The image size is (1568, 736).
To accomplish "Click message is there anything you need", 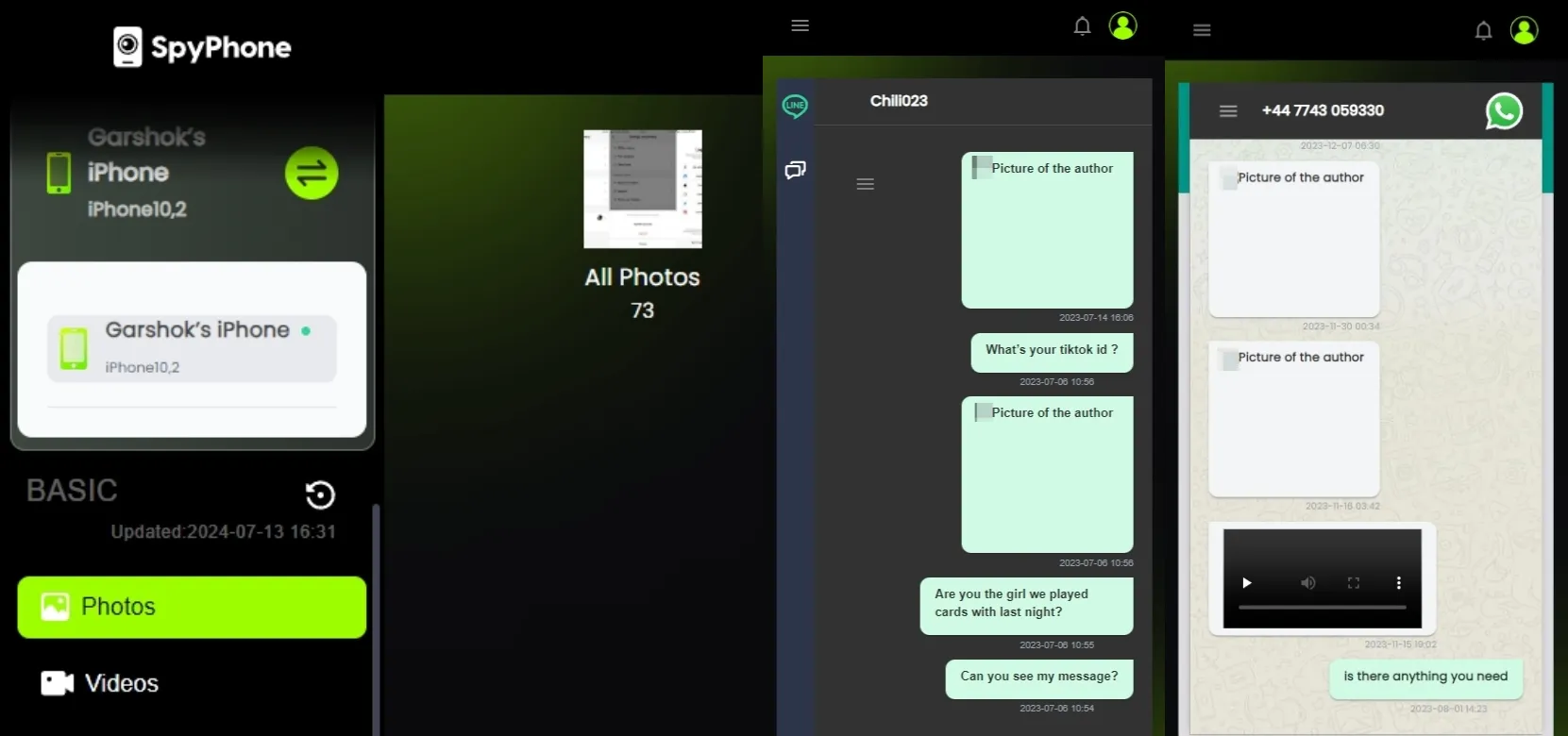I will coord(1426,679).
